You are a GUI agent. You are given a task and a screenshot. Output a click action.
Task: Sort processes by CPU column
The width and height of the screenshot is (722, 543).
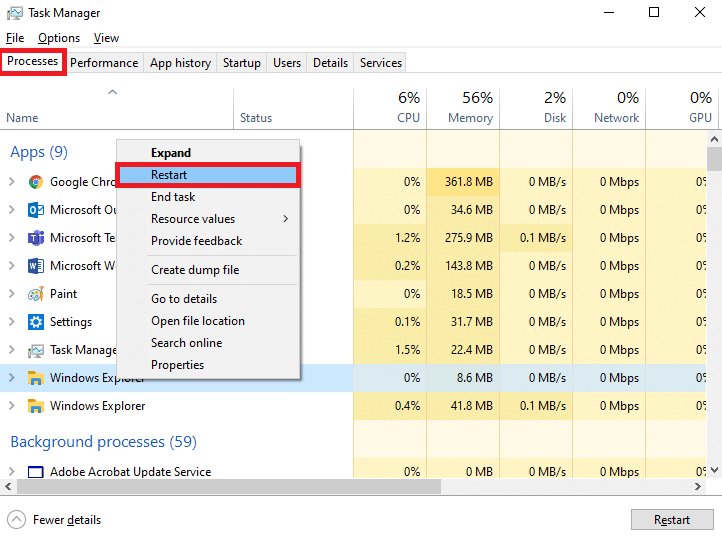390,109
